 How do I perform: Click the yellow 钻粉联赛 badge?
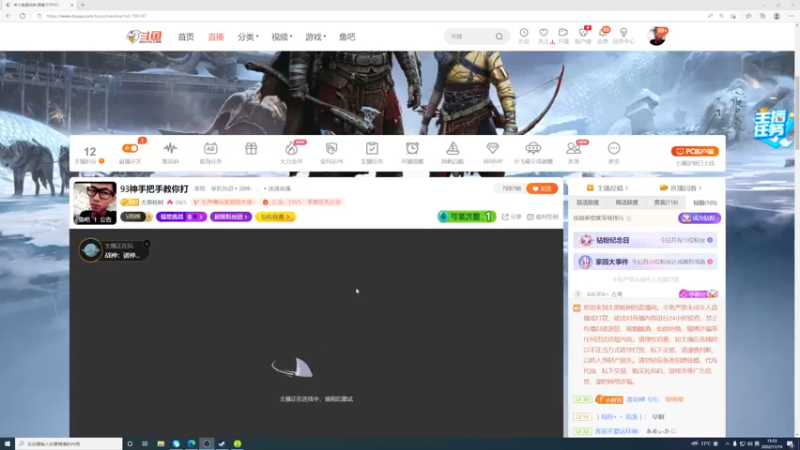[x=276, y=217]
